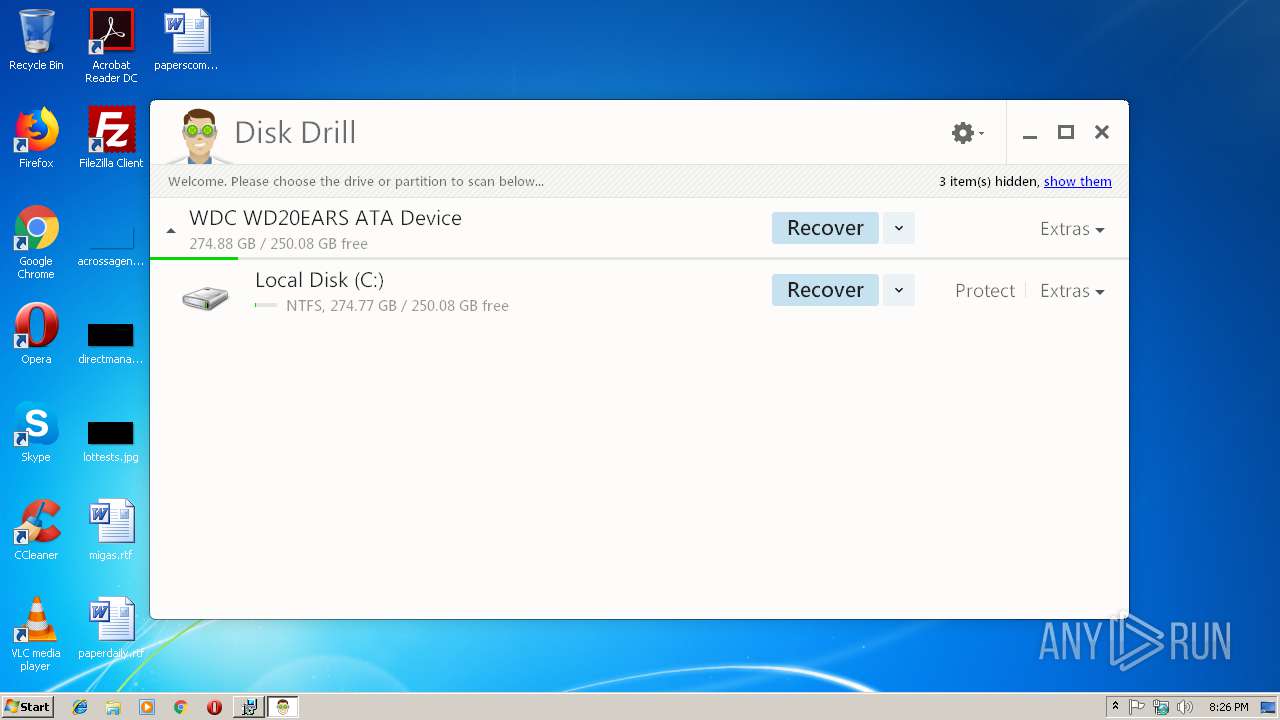Switch to Disk Drill taskbar button
The width and height of the screenshot is (1280, 720).
283,707
